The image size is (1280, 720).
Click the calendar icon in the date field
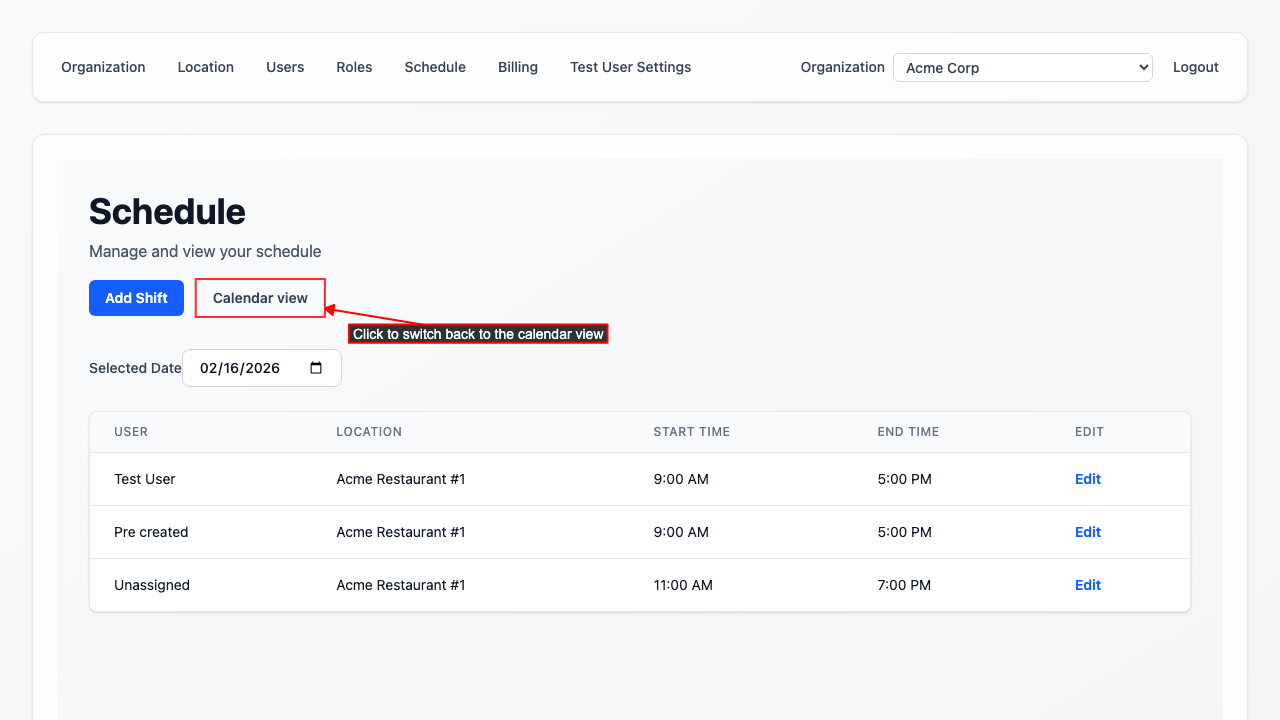pyautogui.click(x=316, y=368)
